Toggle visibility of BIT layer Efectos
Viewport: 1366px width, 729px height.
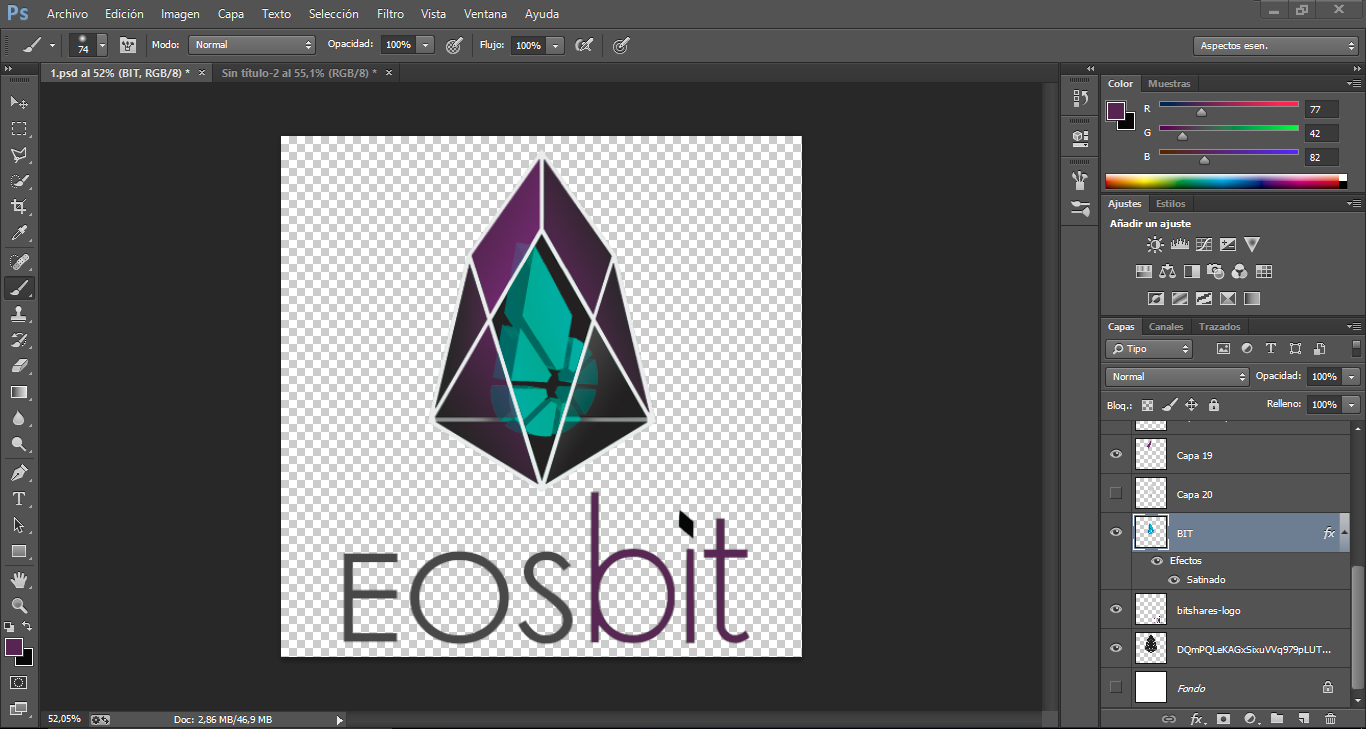tap(1157, 561)
